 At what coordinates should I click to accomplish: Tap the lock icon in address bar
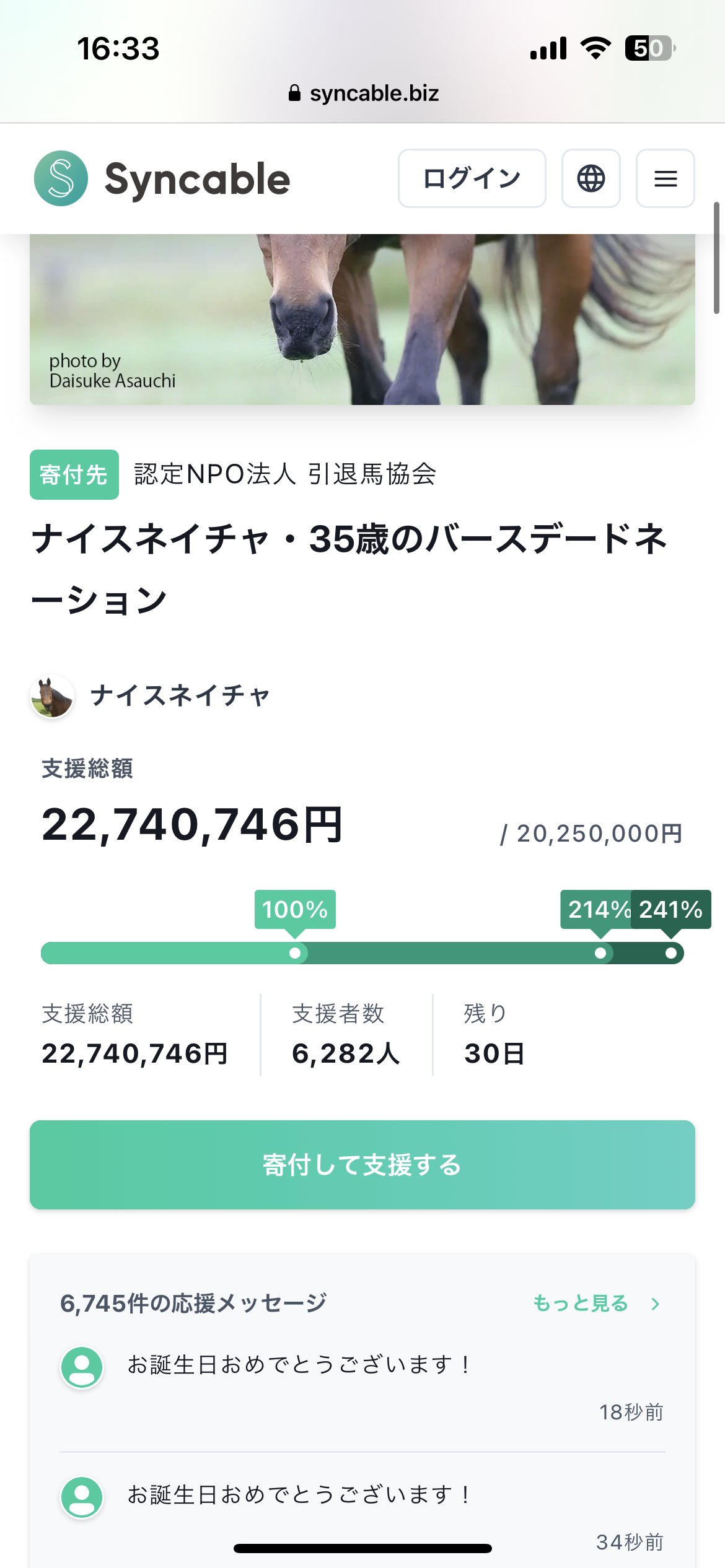(x=294, y=94)
